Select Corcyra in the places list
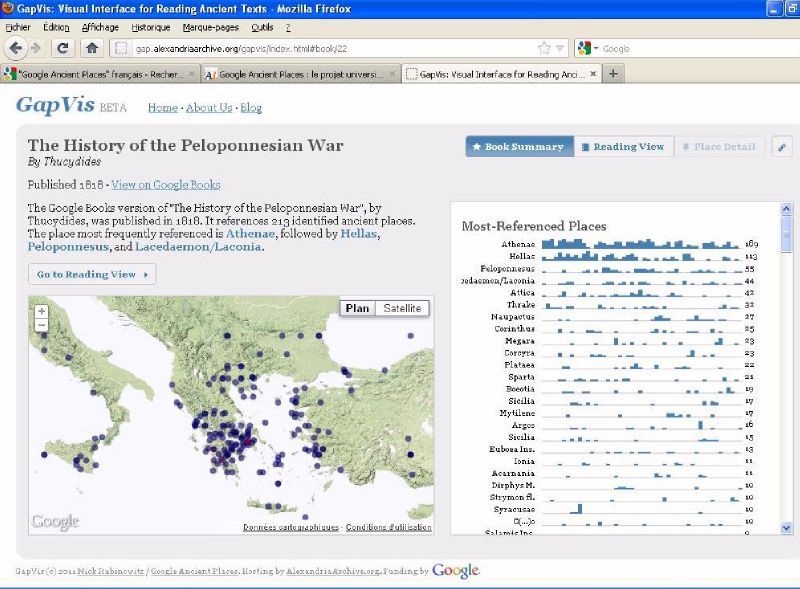Viewport: 800px width, 589px height. (519, 353)
